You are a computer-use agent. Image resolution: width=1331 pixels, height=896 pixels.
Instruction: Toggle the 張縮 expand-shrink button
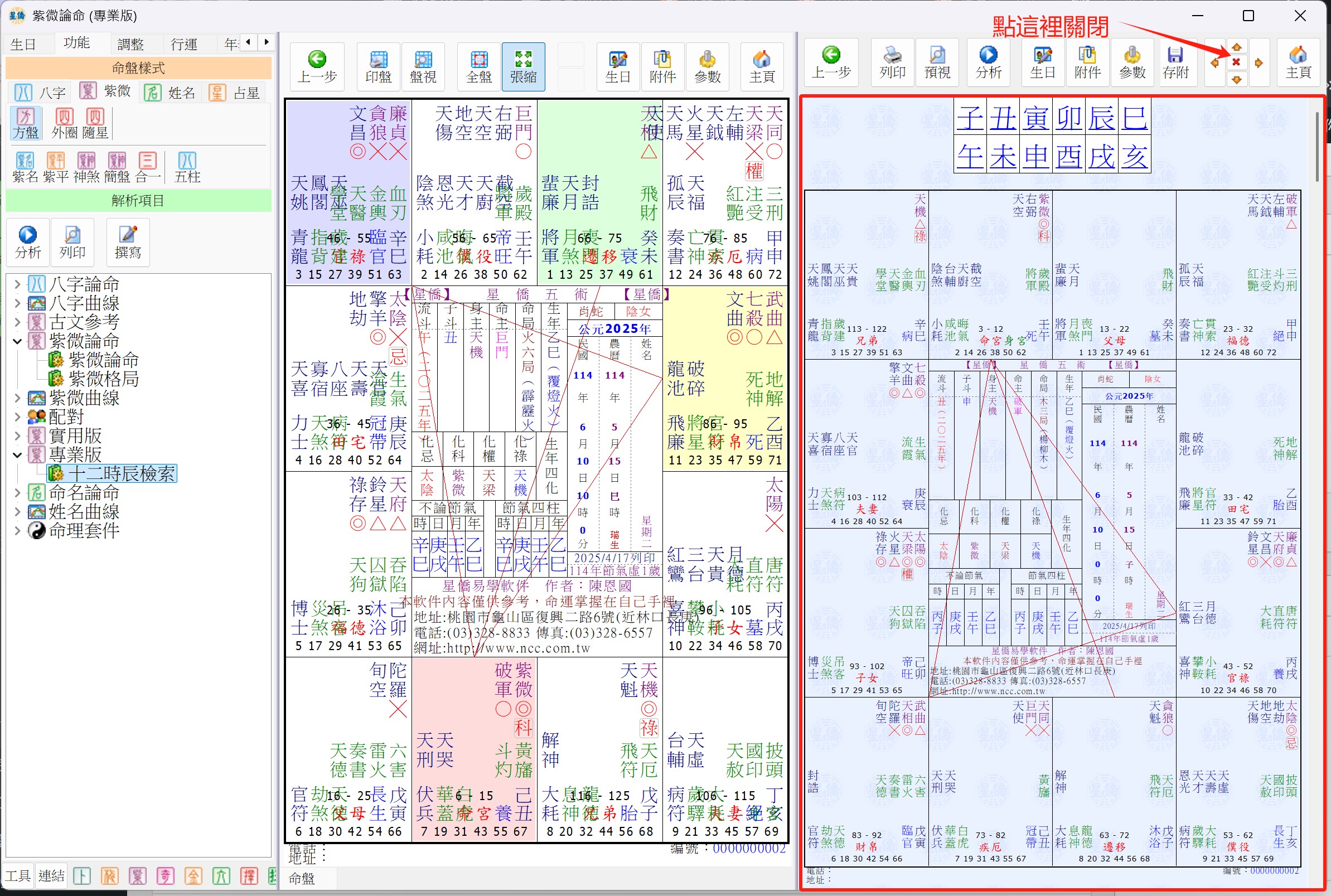523,66
